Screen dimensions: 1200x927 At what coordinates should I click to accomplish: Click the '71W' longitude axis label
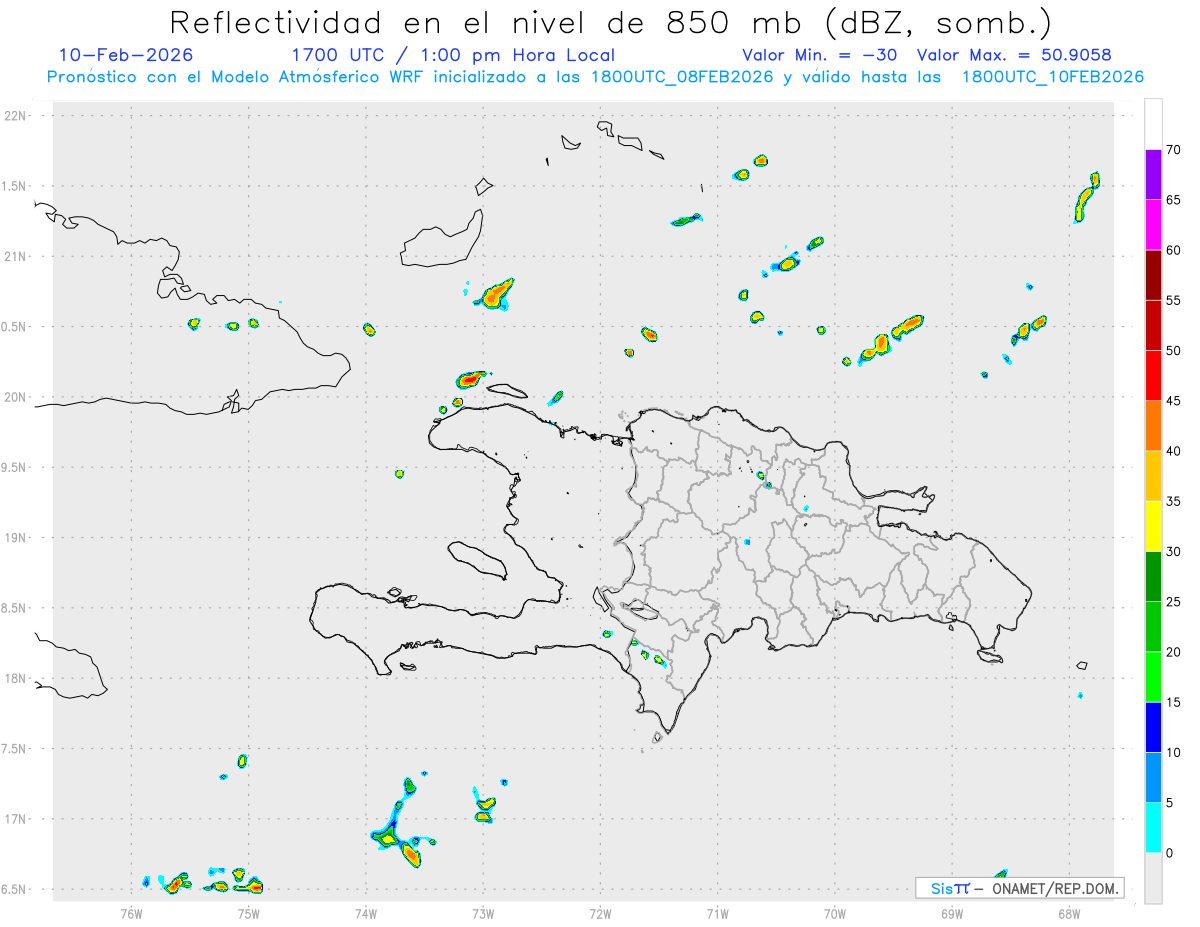(x=717, y=913)
